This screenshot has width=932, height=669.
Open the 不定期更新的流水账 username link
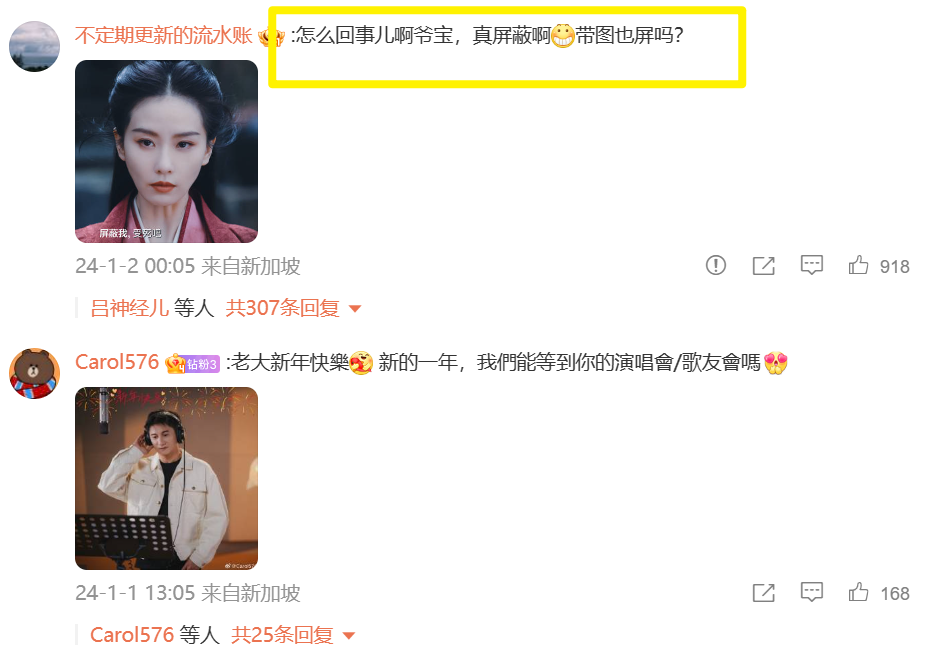coord(163,36)
